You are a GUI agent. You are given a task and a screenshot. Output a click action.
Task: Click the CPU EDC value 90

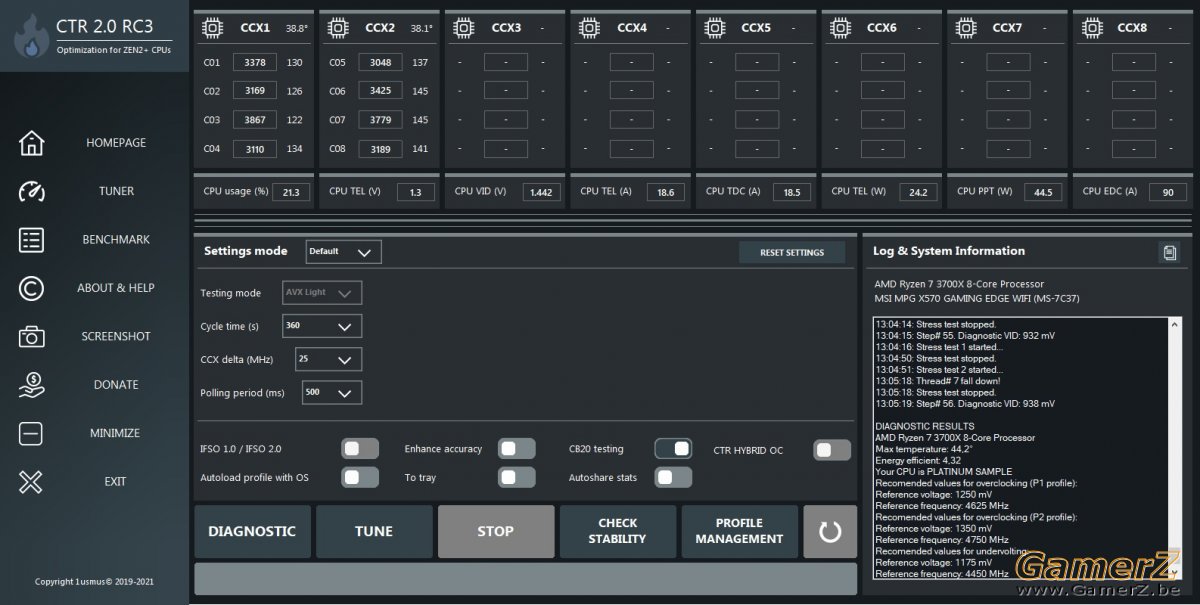1167,192
